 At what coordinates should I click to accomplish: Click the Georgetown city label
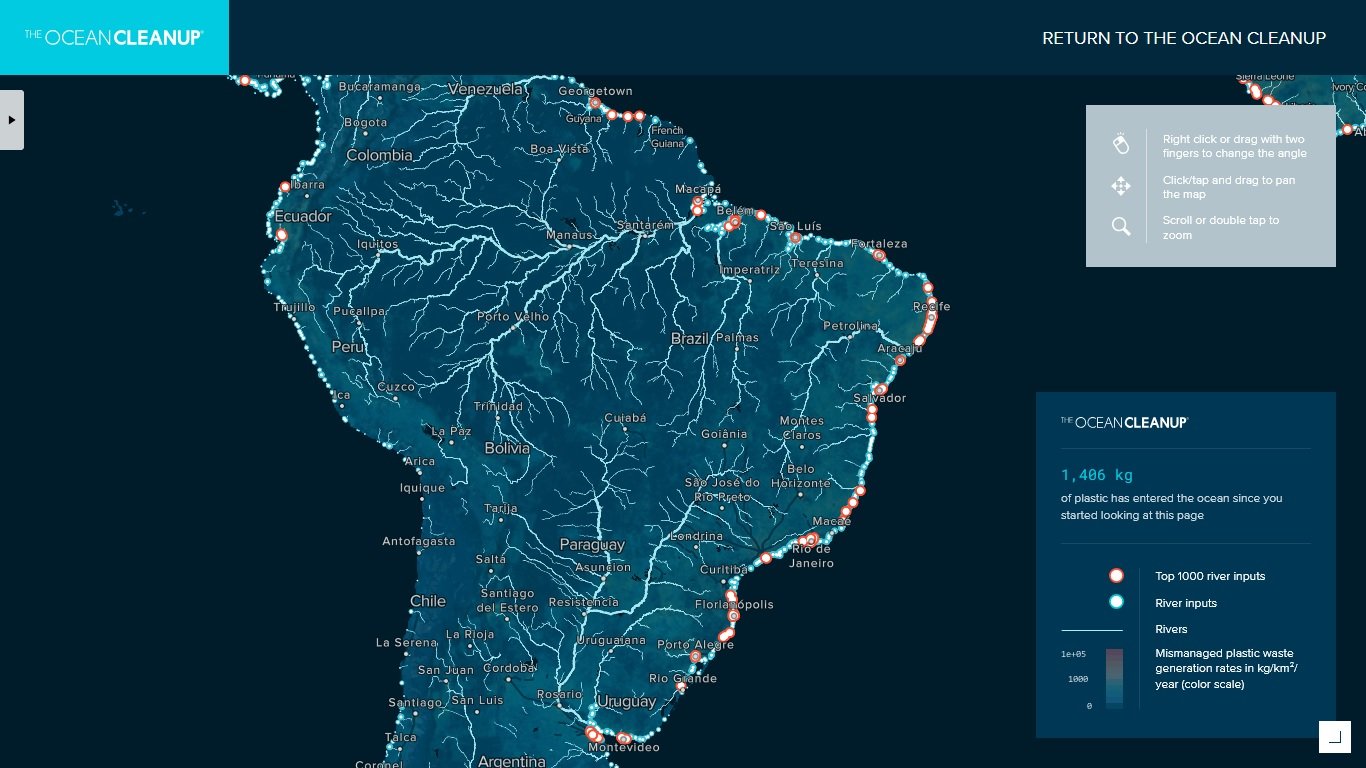point(595,91)
